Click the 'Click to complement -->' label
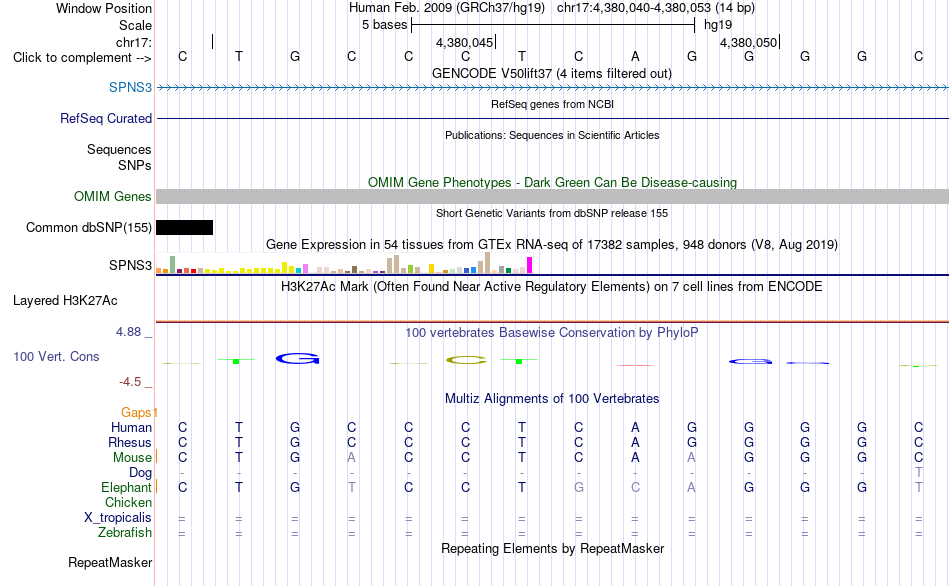The image size is (950, 586). (x=82, y=58)
